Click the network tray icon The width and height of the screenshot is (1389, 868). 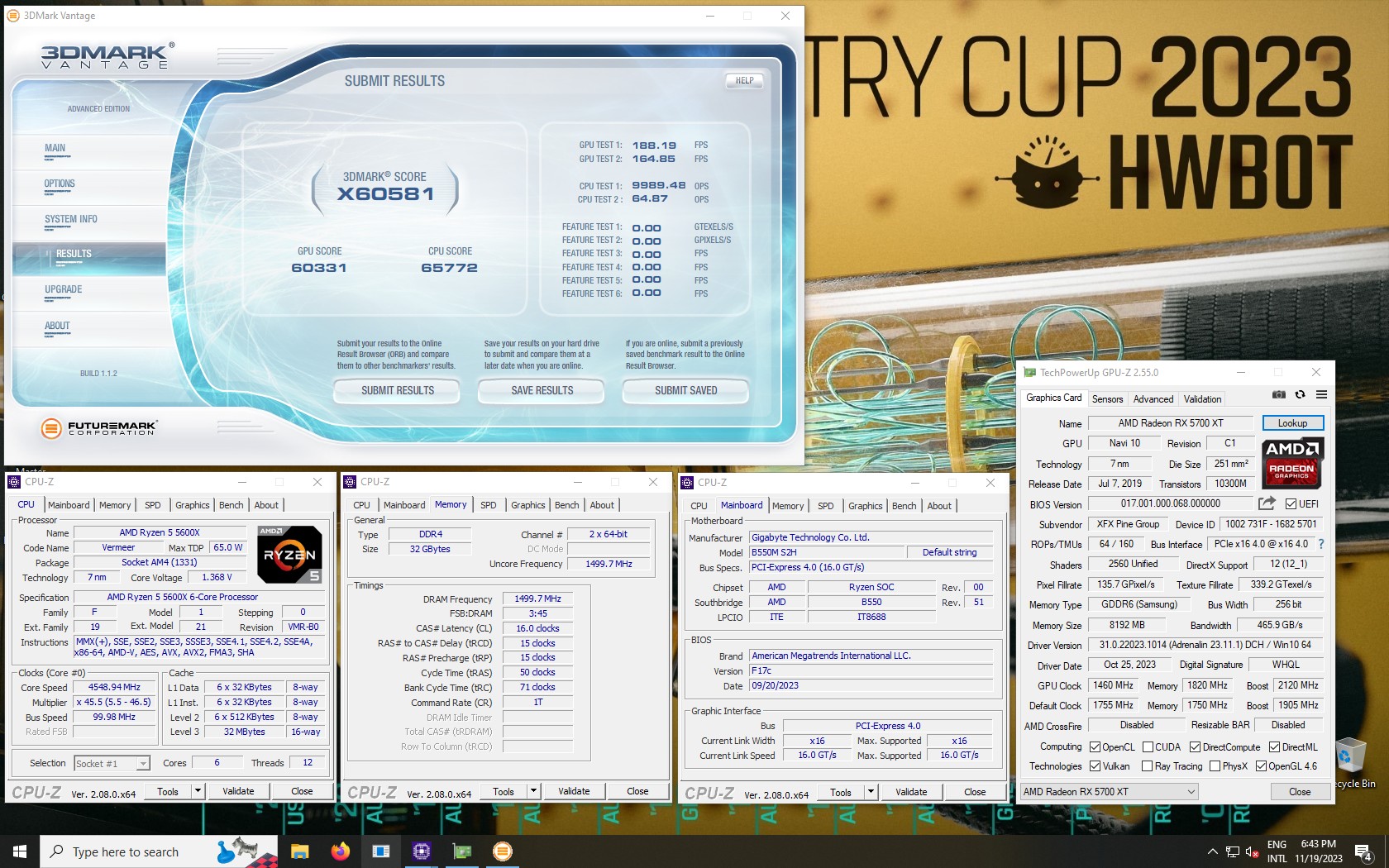click(x=1232, y=851)
